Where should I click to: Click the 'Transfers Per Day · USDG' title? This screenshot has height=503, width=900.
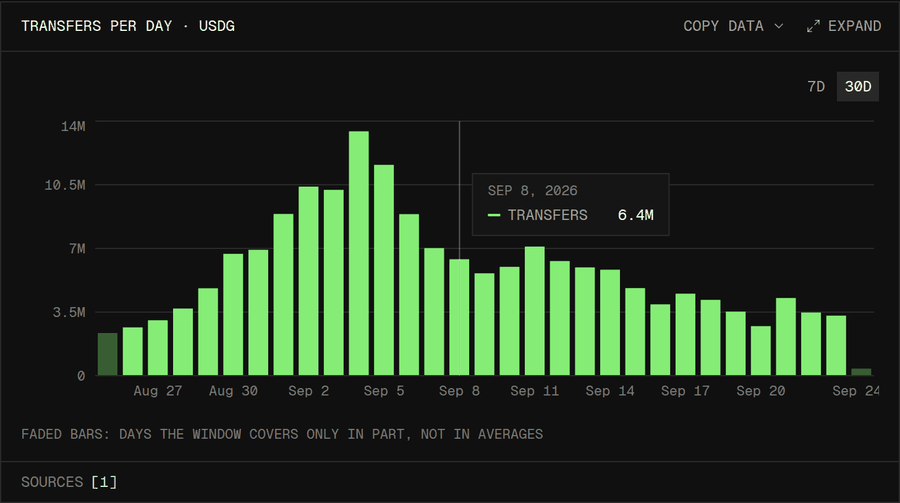click(x=128, y=26)
